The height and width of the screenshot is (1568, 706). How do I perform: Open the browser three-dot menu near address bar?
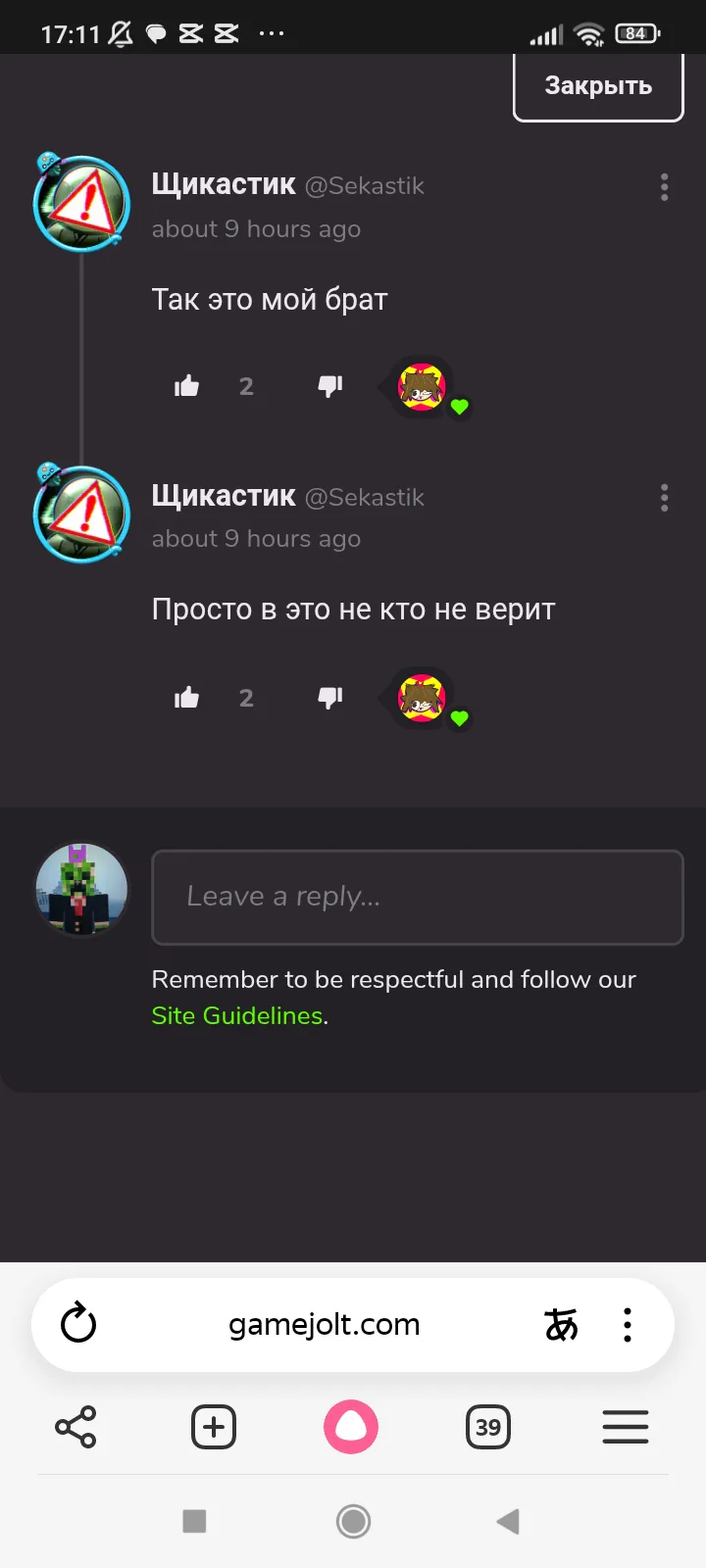tap(628, 1325)
